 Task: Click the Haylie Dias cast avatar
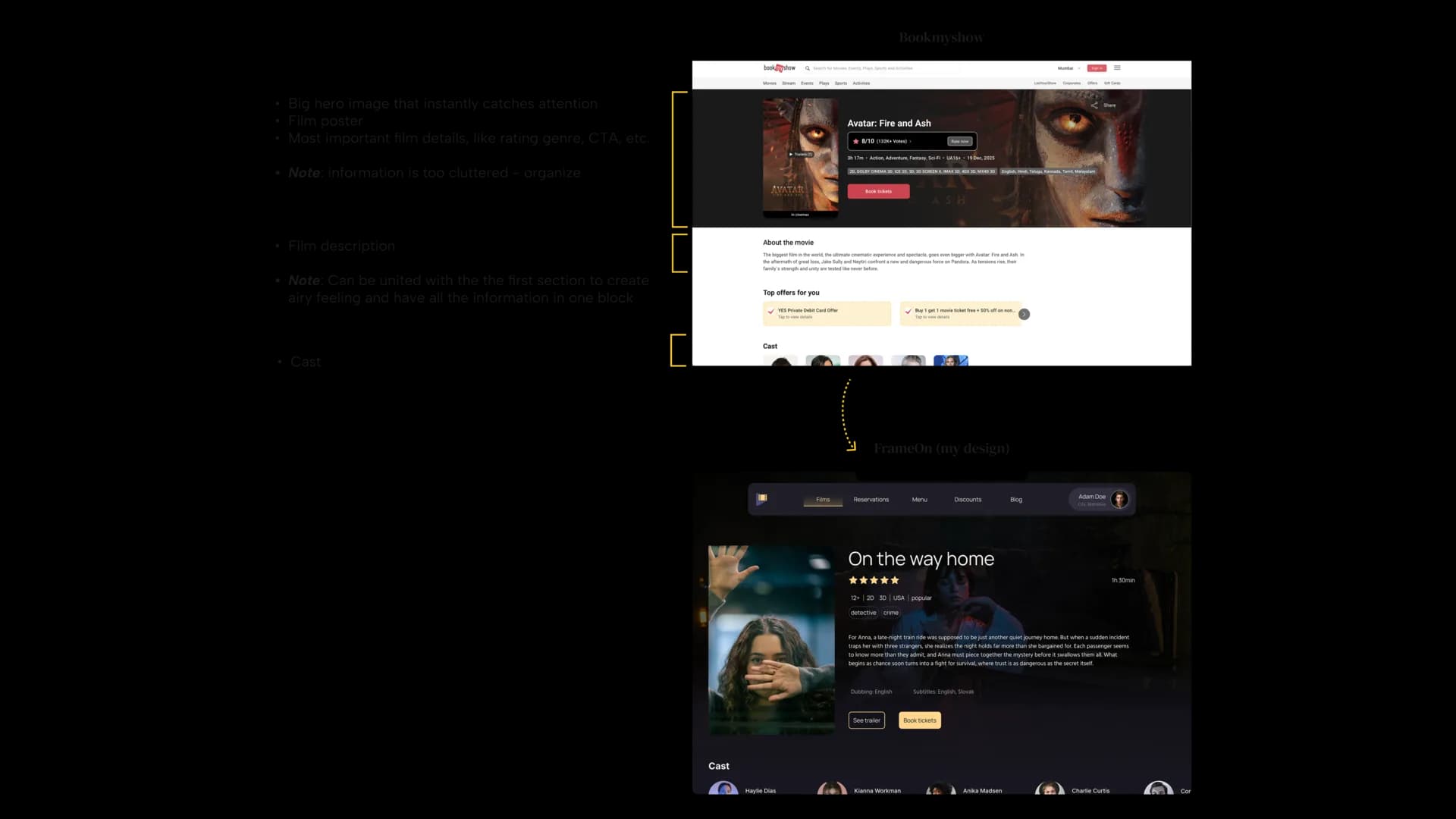(723, 789)
